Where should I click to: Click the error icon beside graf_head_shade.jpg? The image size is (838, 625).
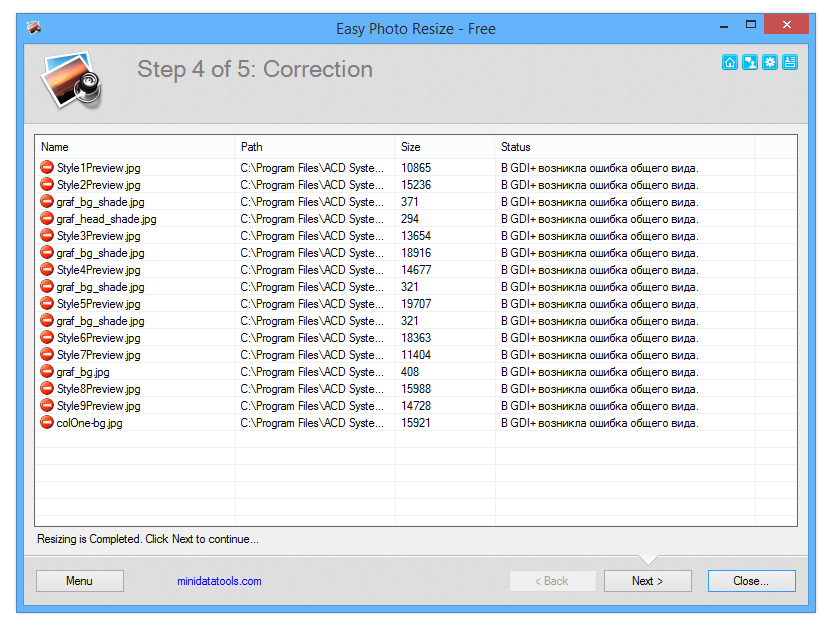47,219
